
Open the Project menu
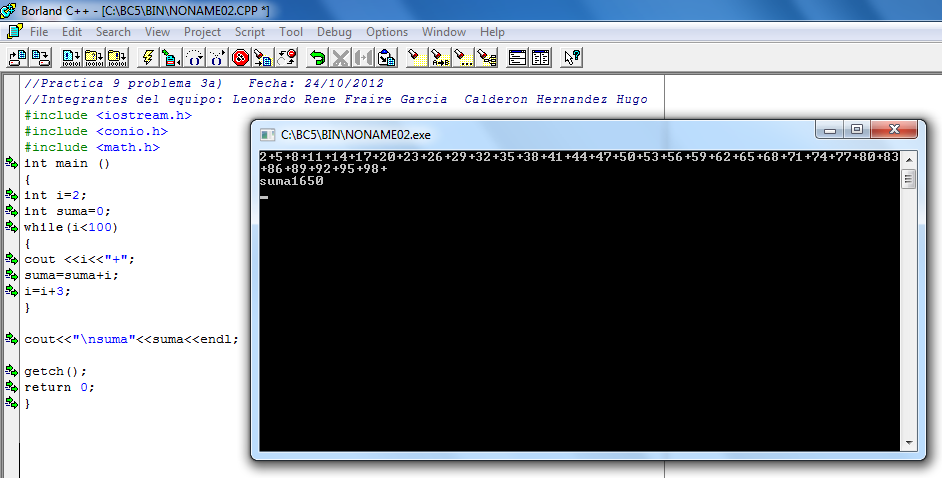pyautogui.click(x=202, y=32)
